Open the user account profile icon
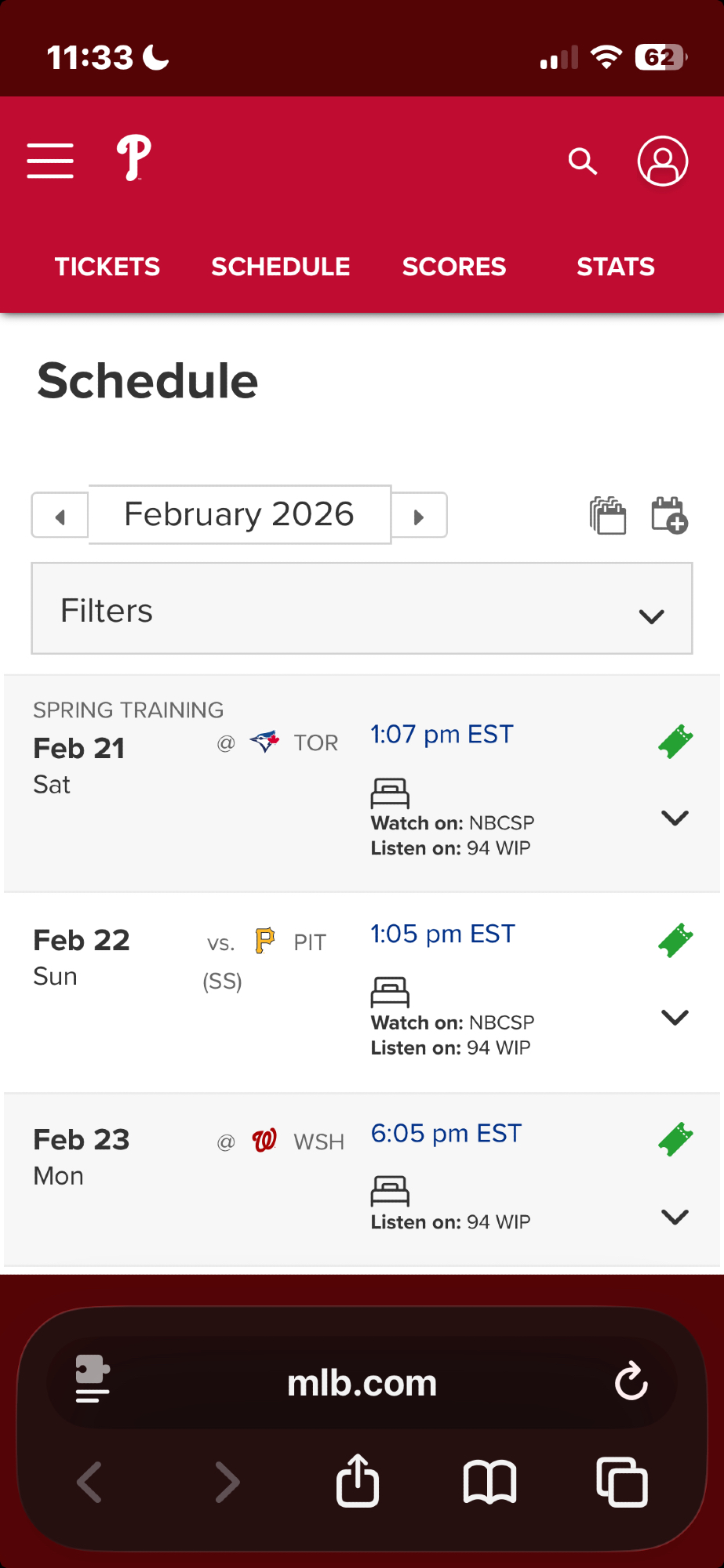Screen dimensions: 724x1568 pyautogui.click(x=663, y=162)
